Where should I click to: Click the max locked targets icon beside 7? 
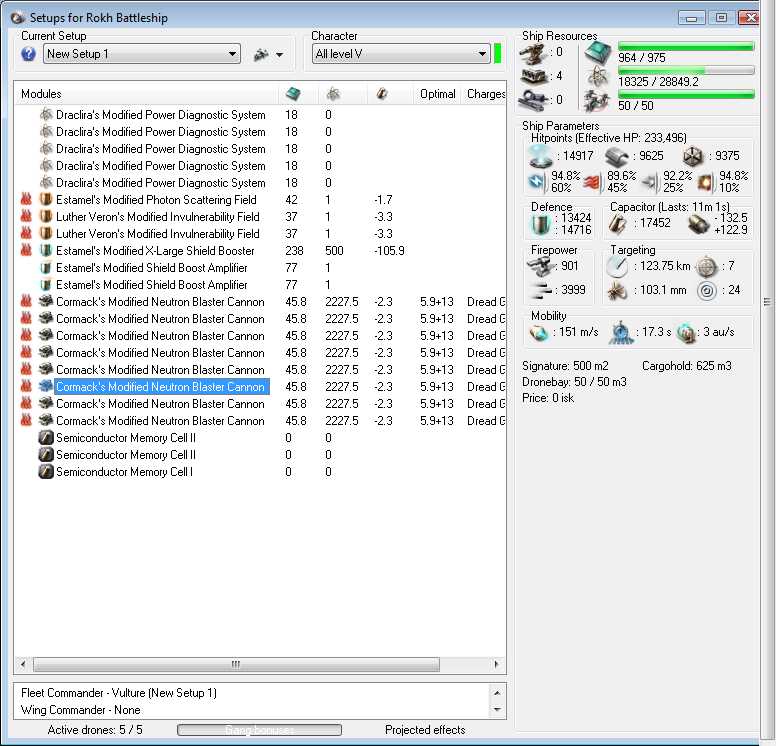707,267
